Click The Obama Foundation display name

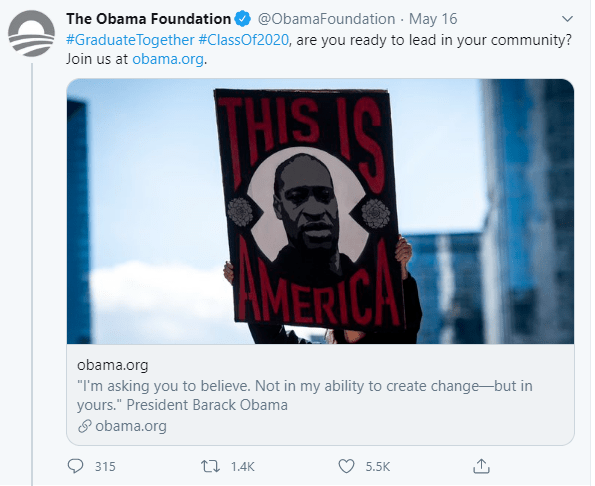tap(148, 19)
